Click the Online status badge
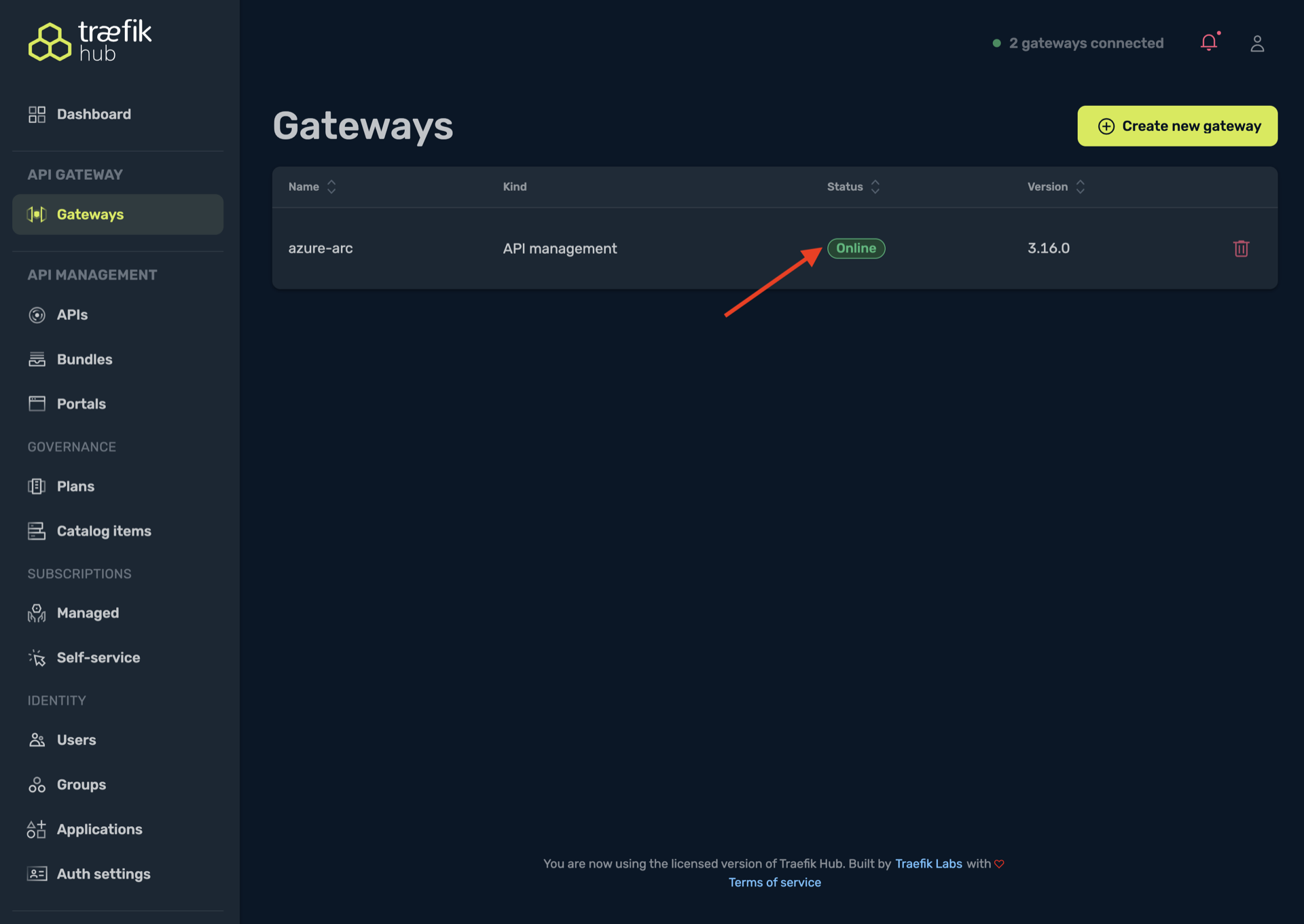The image size is (1304, 924). (856, 248)
